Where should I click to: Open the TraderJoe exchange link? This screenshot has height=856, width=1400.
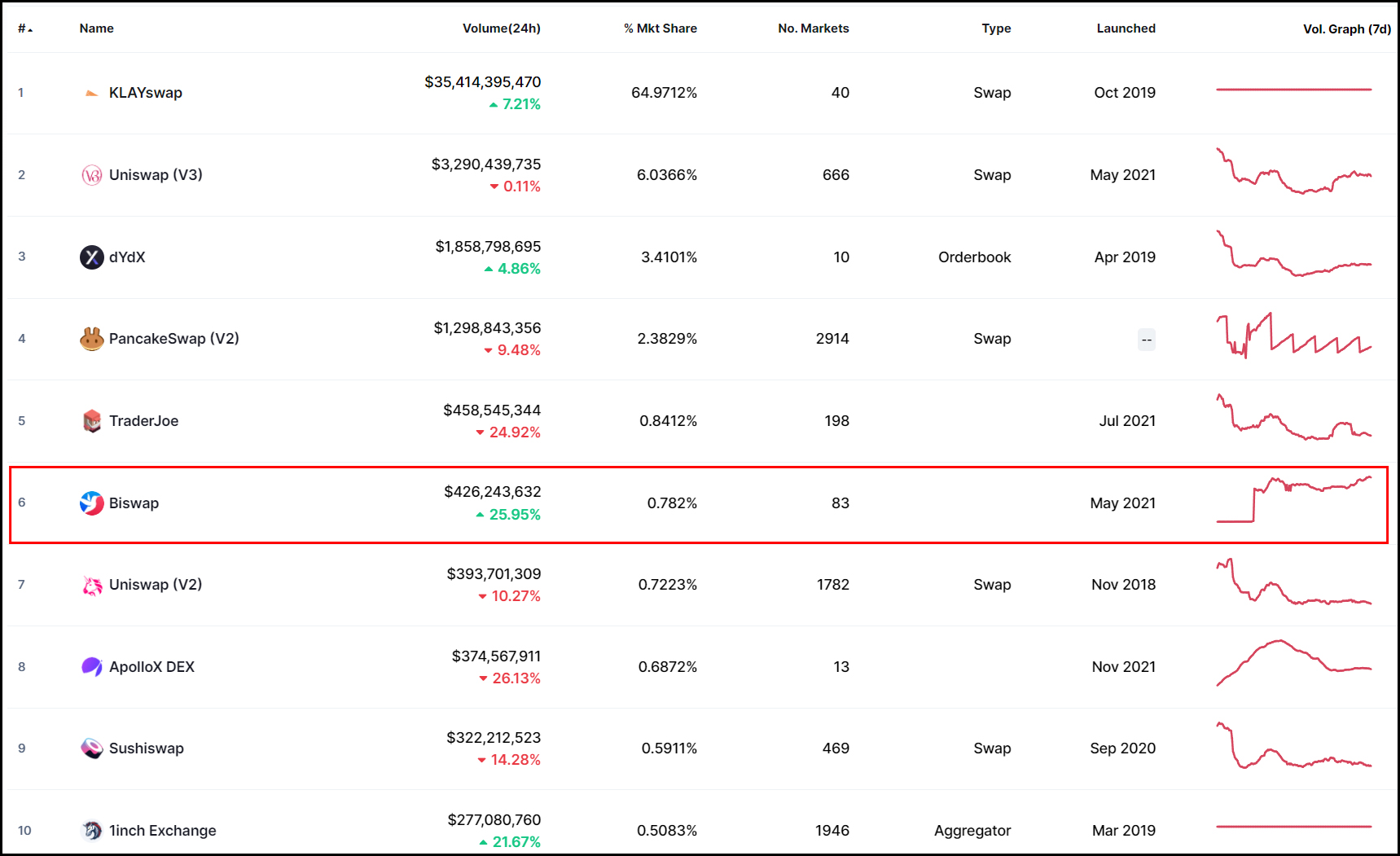(143, 421)
